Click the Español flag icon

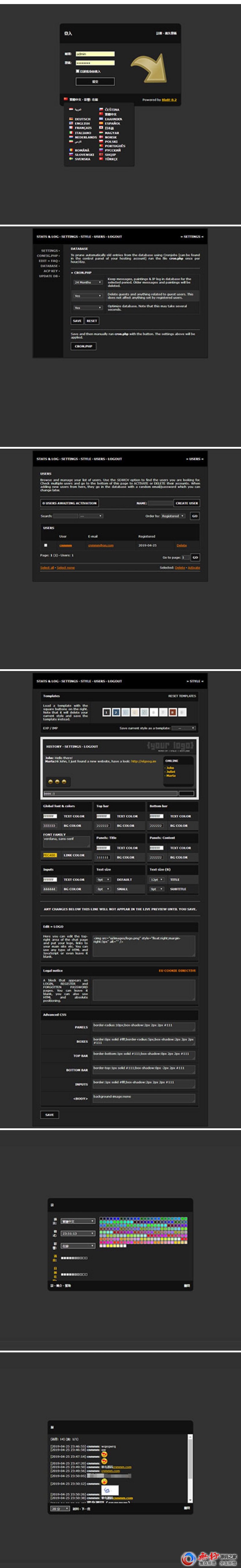click(102, 123)
